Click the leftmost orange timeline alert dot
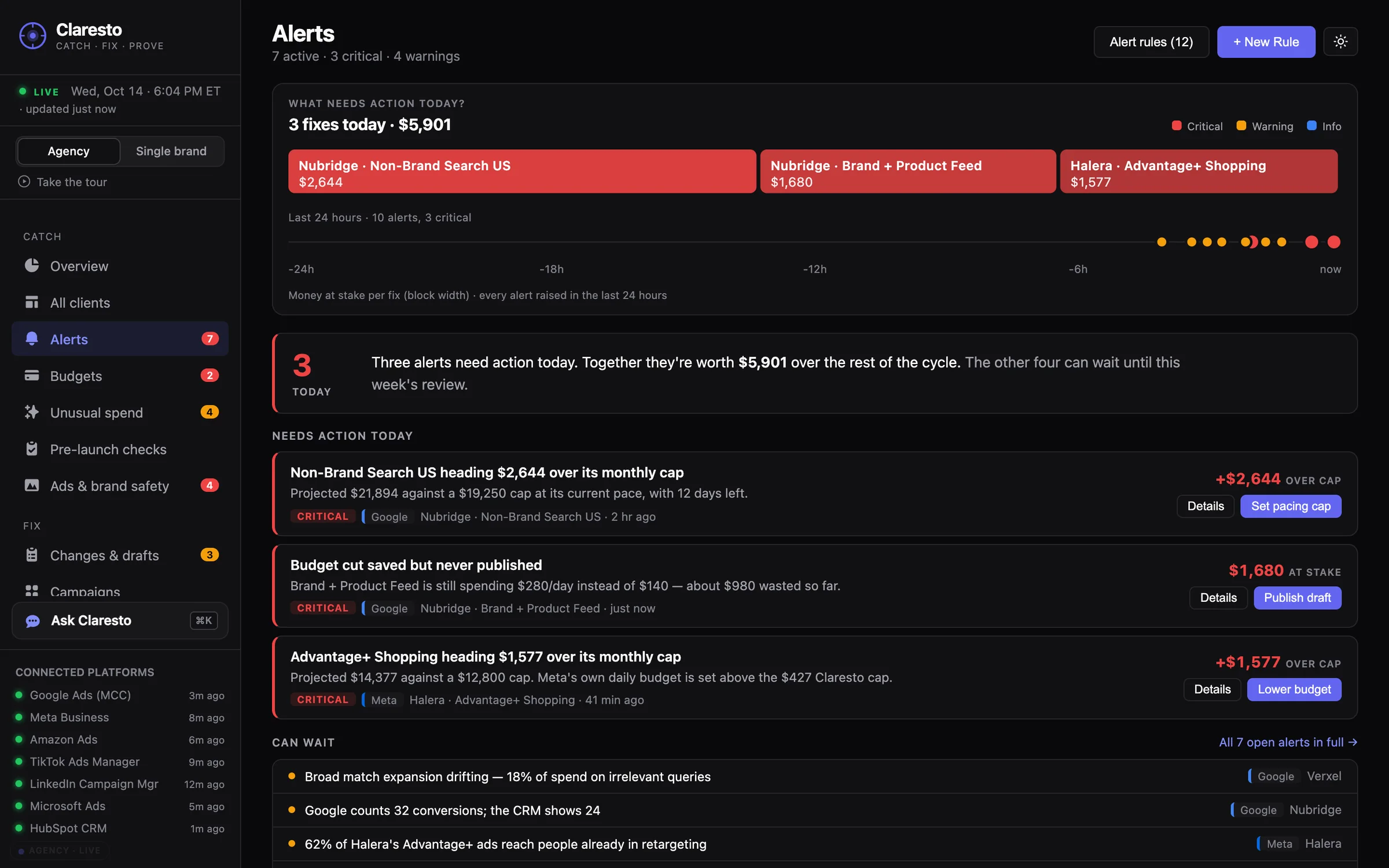The width and height of the screenshot is (1389, 868). pyautogui.click(x=1162, y=242)
